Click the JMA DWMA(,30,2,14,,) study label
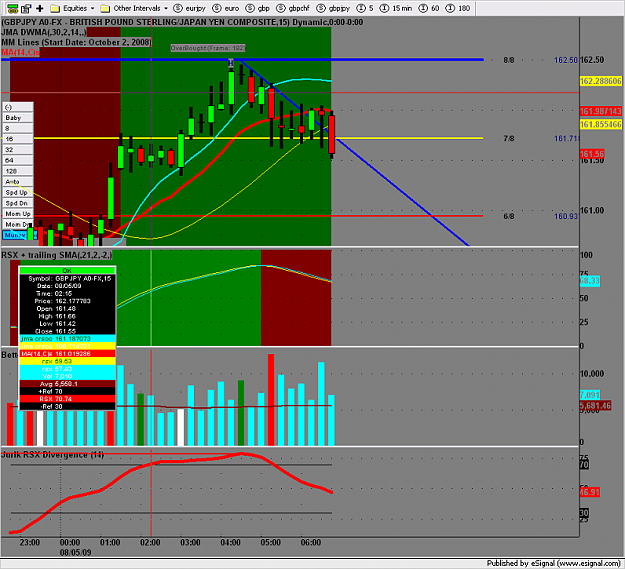The width and height of the screenshot is (625, 569). [44, 32]
